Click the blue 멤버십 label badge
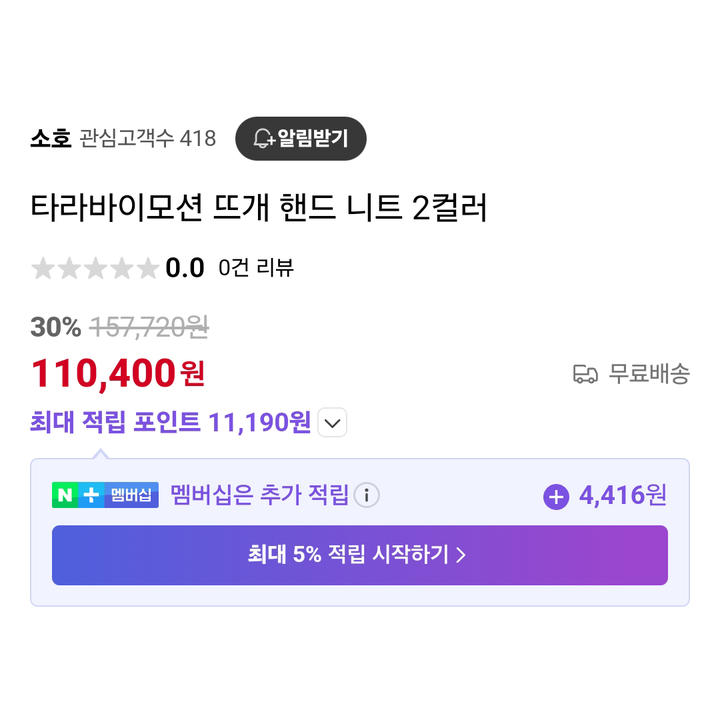Image resolution: width=720 pixels, height=720 pixels. coord(131,495)
